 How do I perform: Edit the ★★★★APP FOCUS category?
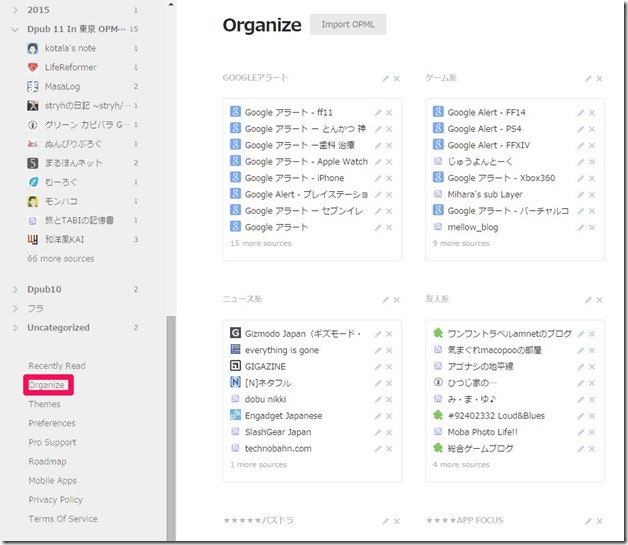point(588,521)
